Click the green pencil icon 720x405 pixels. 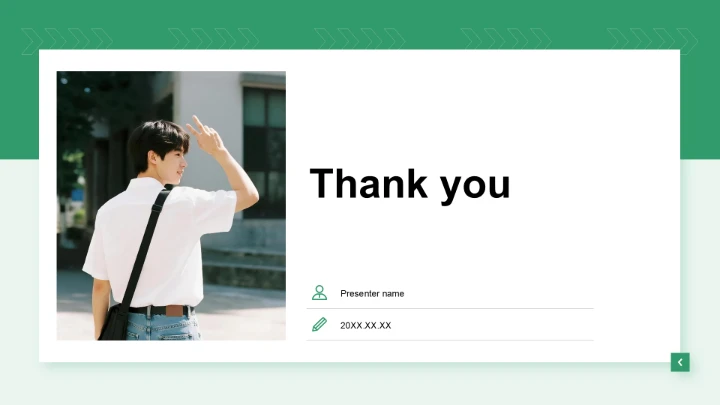[319, 324]
